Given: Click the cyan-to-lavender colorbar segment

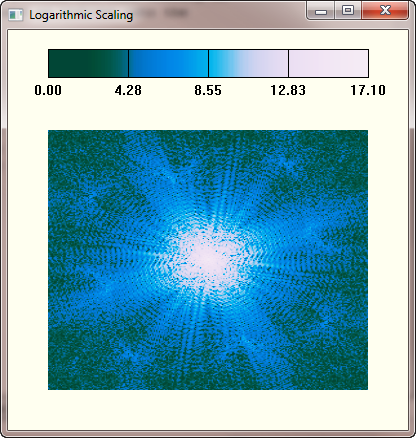Looking at the screenshot, I should pyautogui.click(x=248, y=63).
